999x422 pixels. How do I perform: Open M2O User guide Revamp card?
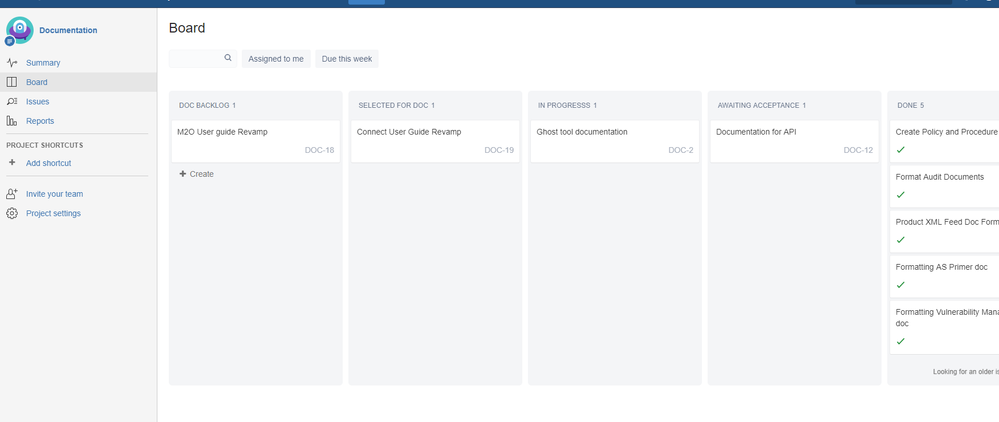tap(255, 141)
